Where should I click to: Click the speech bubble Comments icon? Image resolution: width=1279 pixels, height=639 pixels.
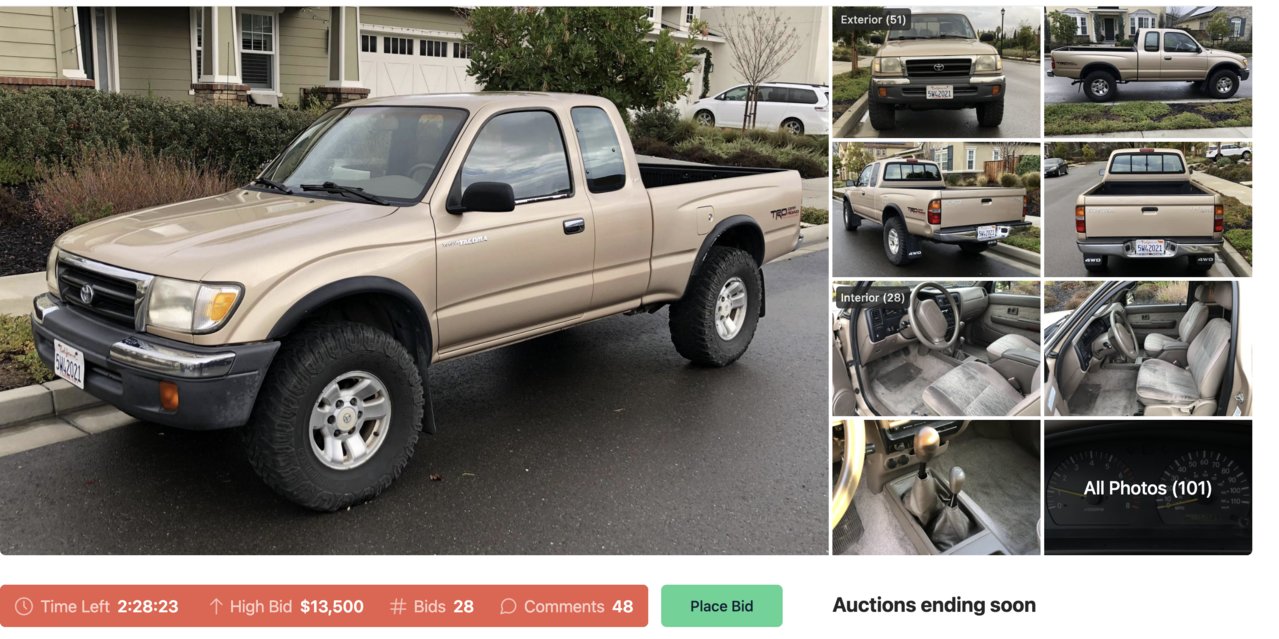click(508, 606)
